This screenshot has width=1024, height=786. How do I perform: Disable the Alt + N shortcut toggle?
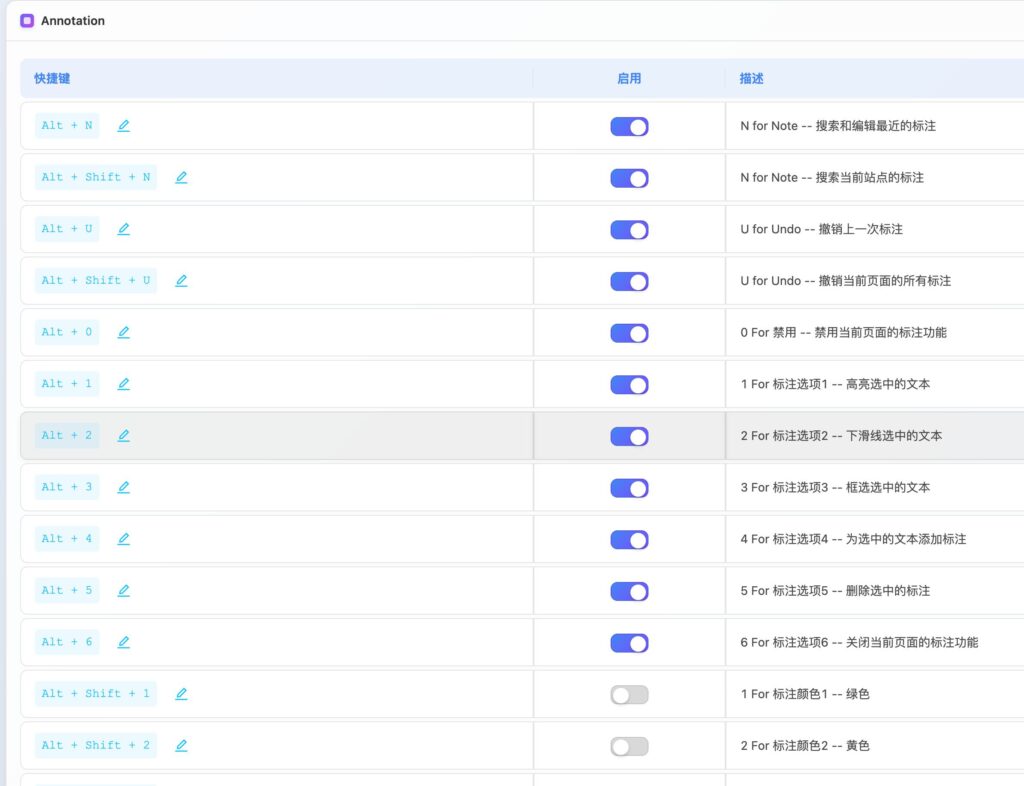pyautogui.click(x=629, y=127)
